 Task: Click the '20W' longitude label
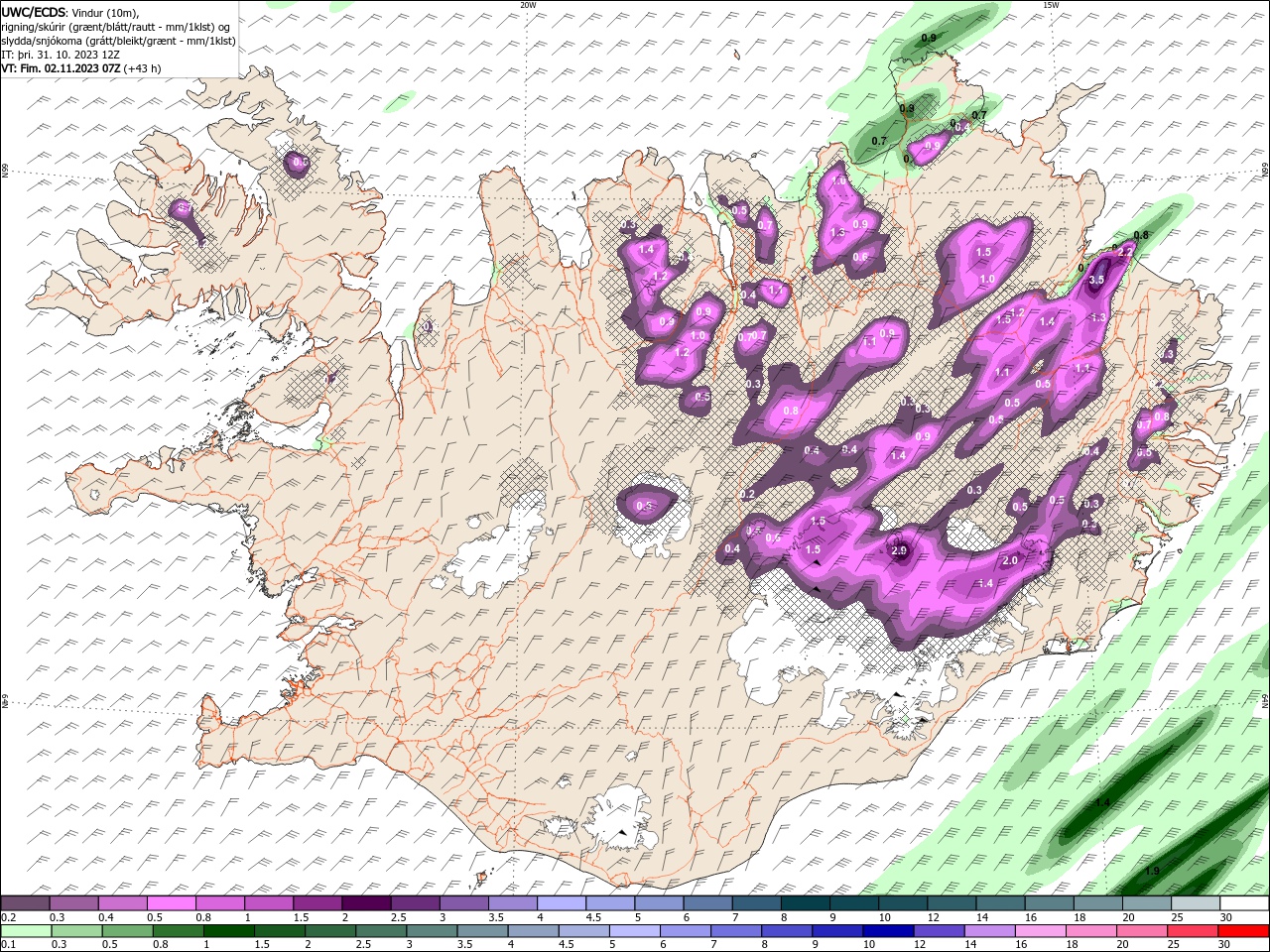pos(528,5)
